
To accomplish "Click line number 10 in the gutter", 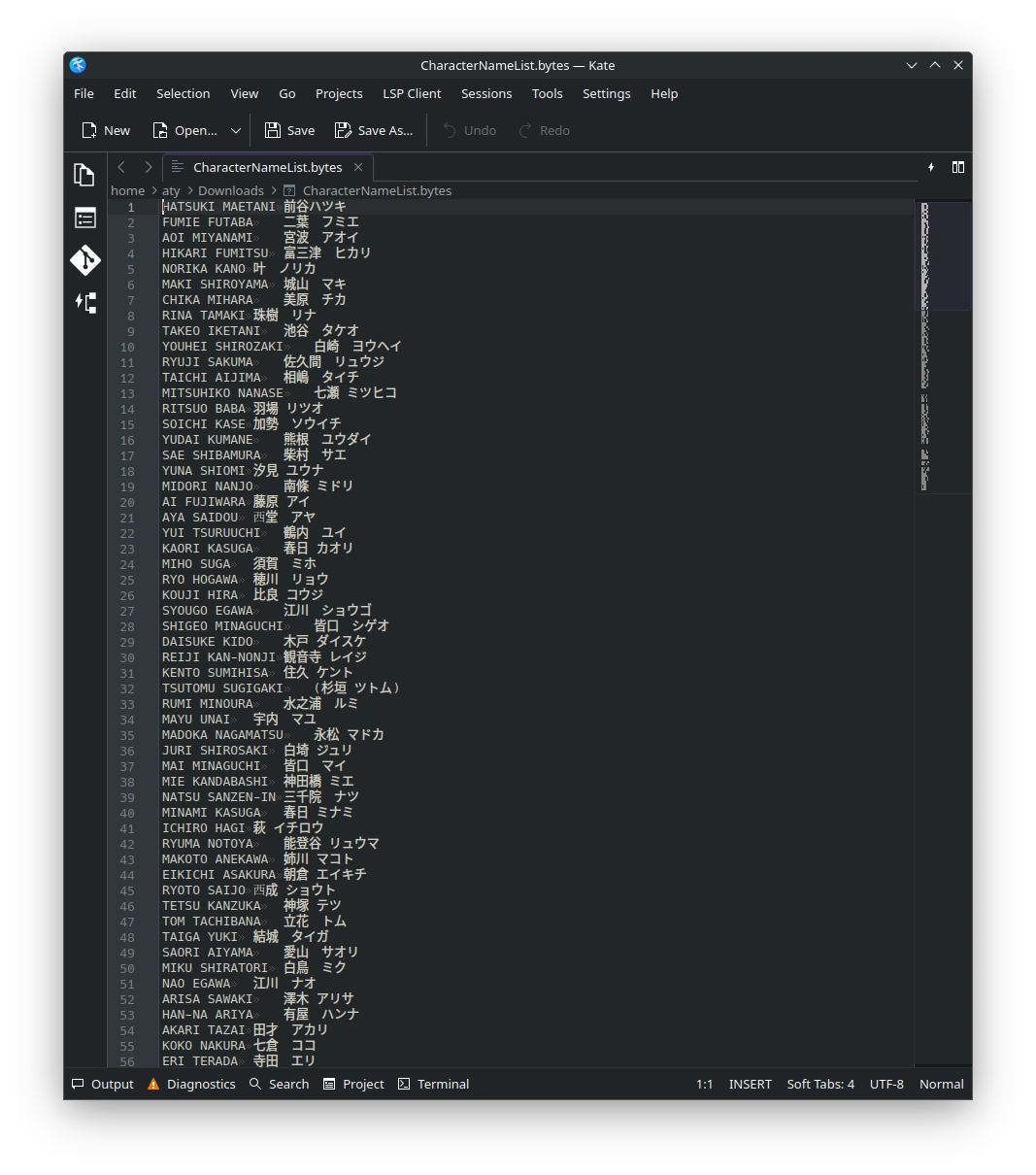I will 127,347.
